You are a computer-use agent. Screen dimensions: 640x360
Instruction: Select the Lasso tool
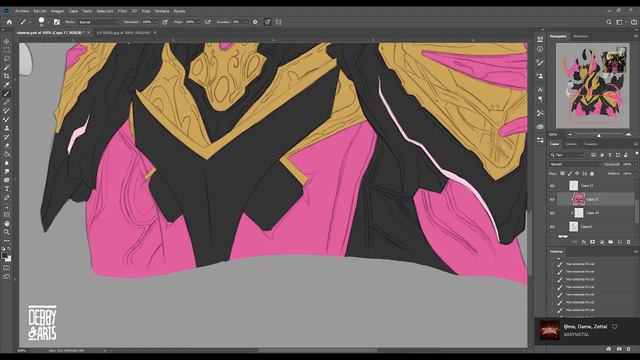7,58
